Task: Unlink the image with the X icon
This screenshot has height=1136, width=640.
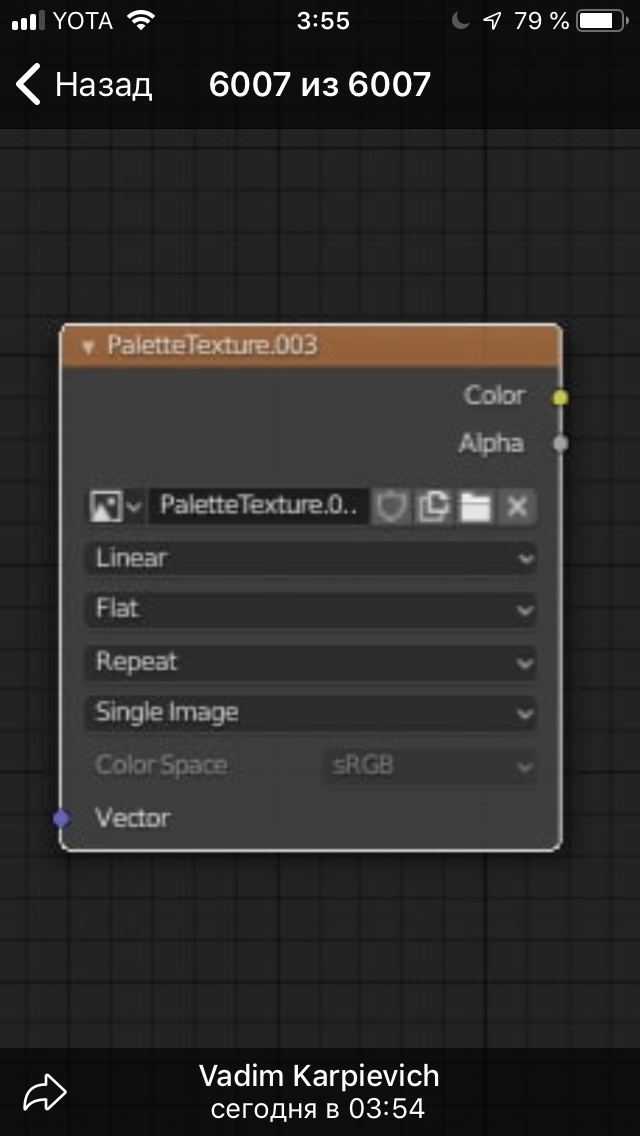Action: [x=517, y=507]
